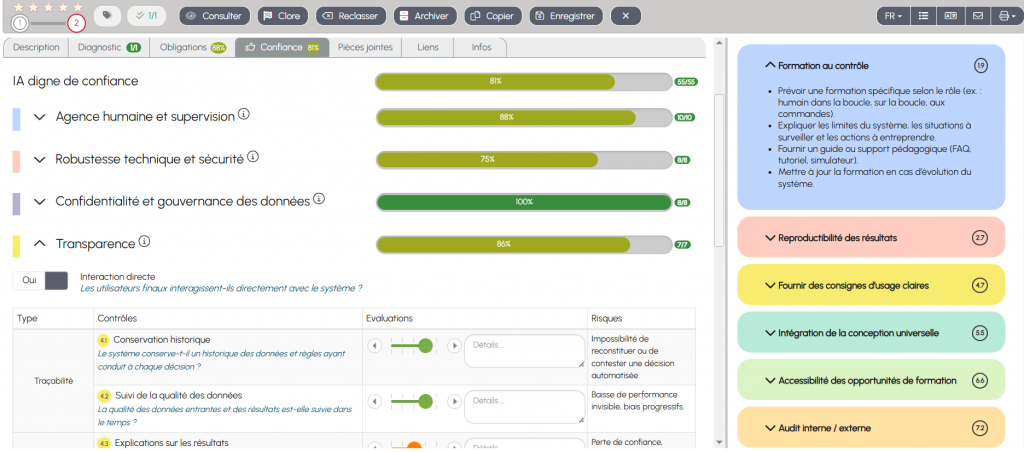Viewport: 1024px width, 452px height.
Task: Select the Confiance tab
Action: (282, 48)
